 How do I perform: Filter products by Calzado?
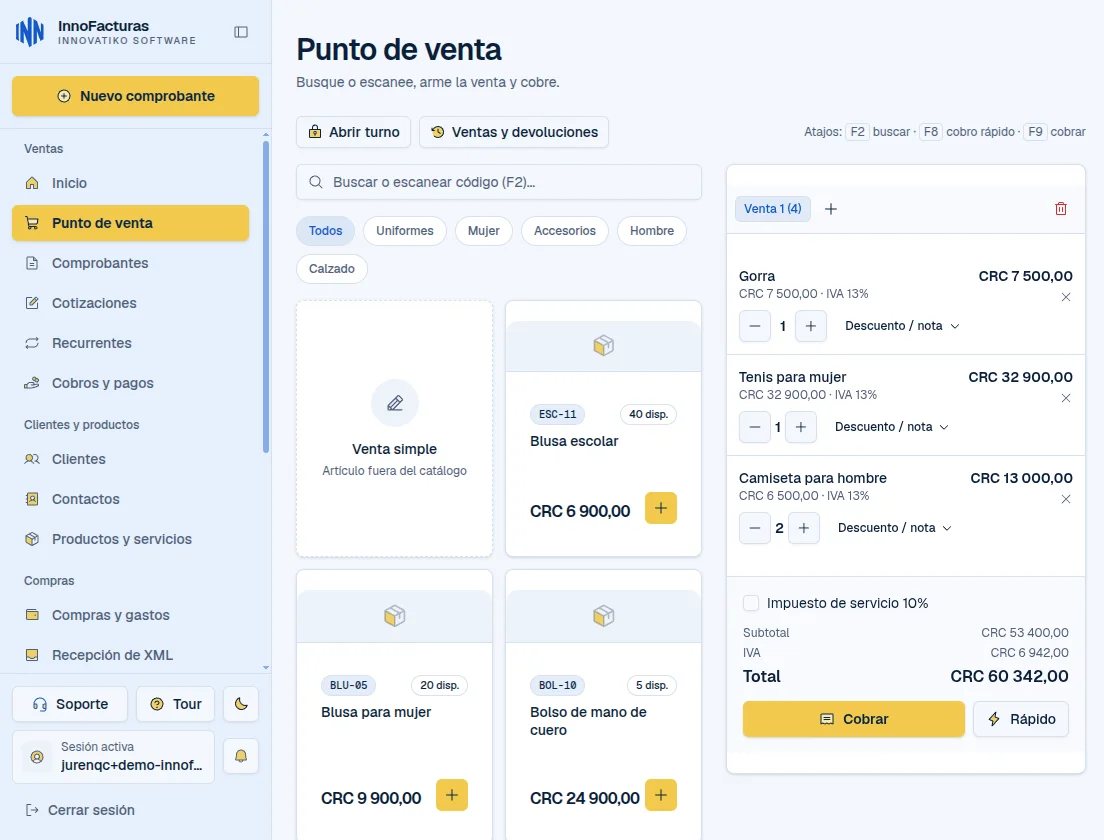click(x=332, y=269)
